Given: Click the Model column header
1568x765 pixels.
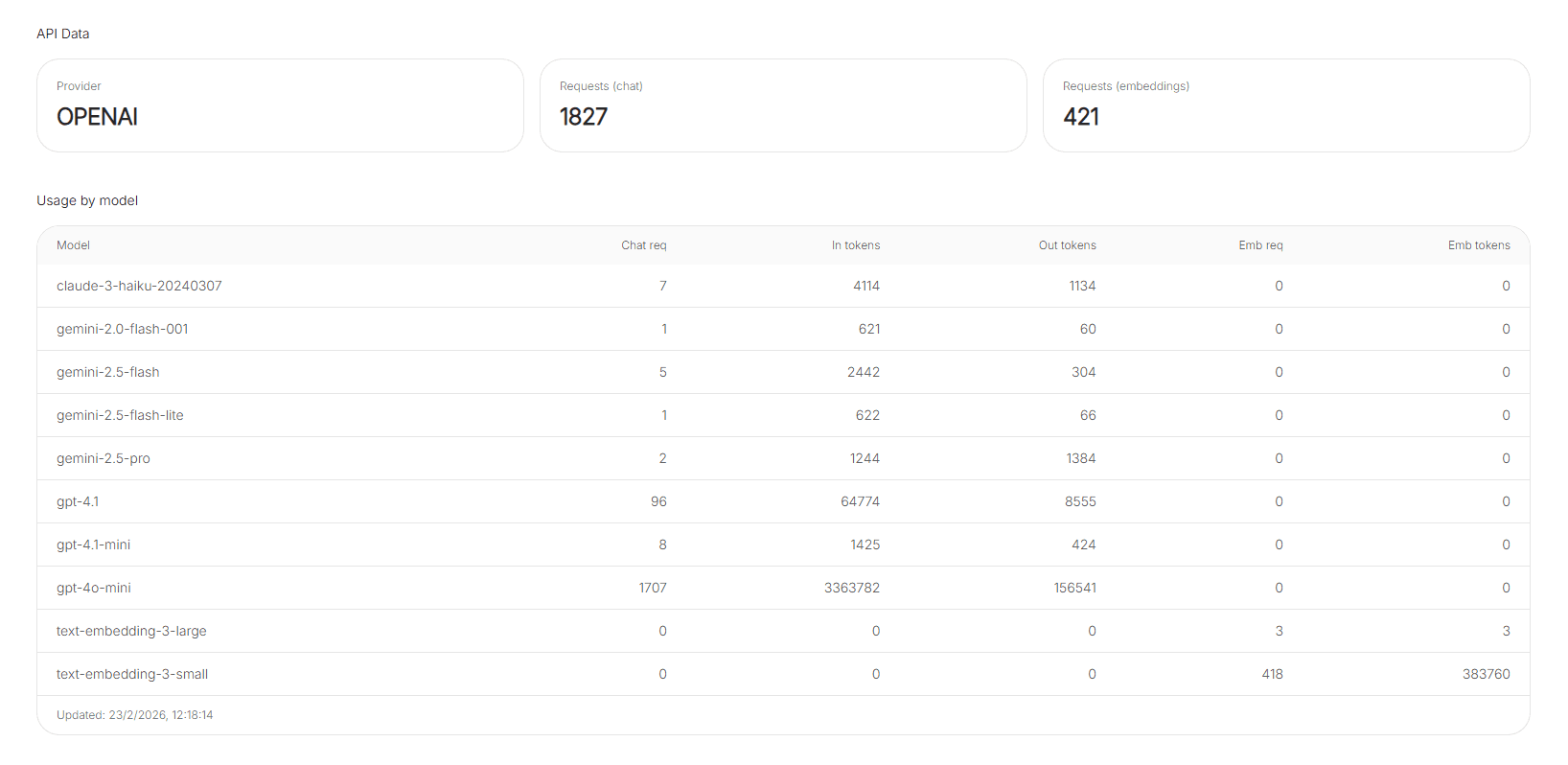Looking at the screenshot, I should [74, 245].
